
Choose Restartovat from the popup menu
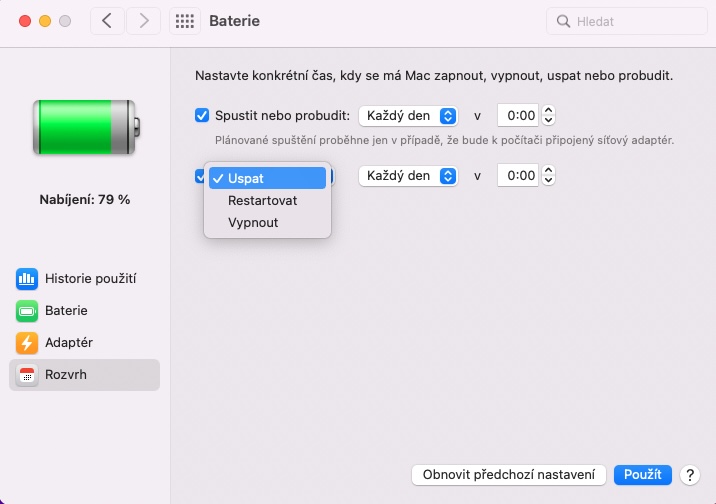coord(262,200)
